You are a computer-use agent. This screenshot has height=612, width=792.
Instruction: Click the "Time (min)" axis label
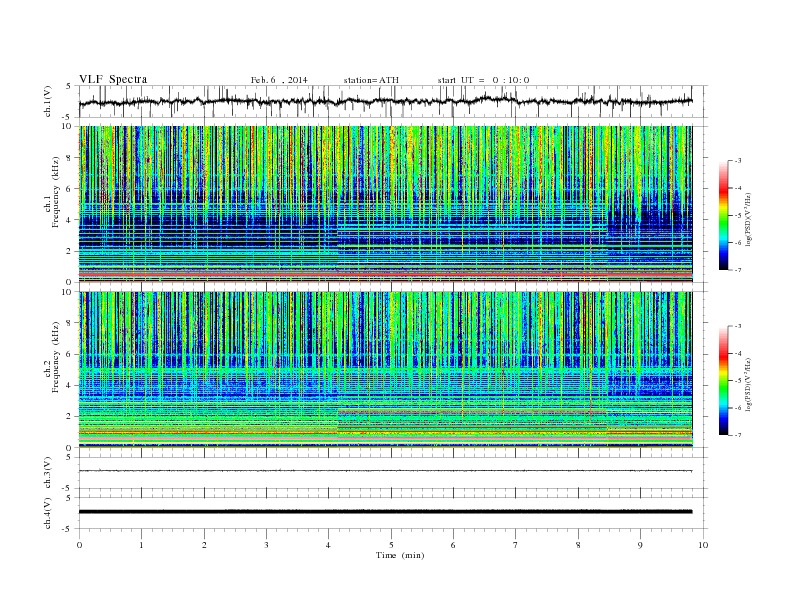pos(400,555)
